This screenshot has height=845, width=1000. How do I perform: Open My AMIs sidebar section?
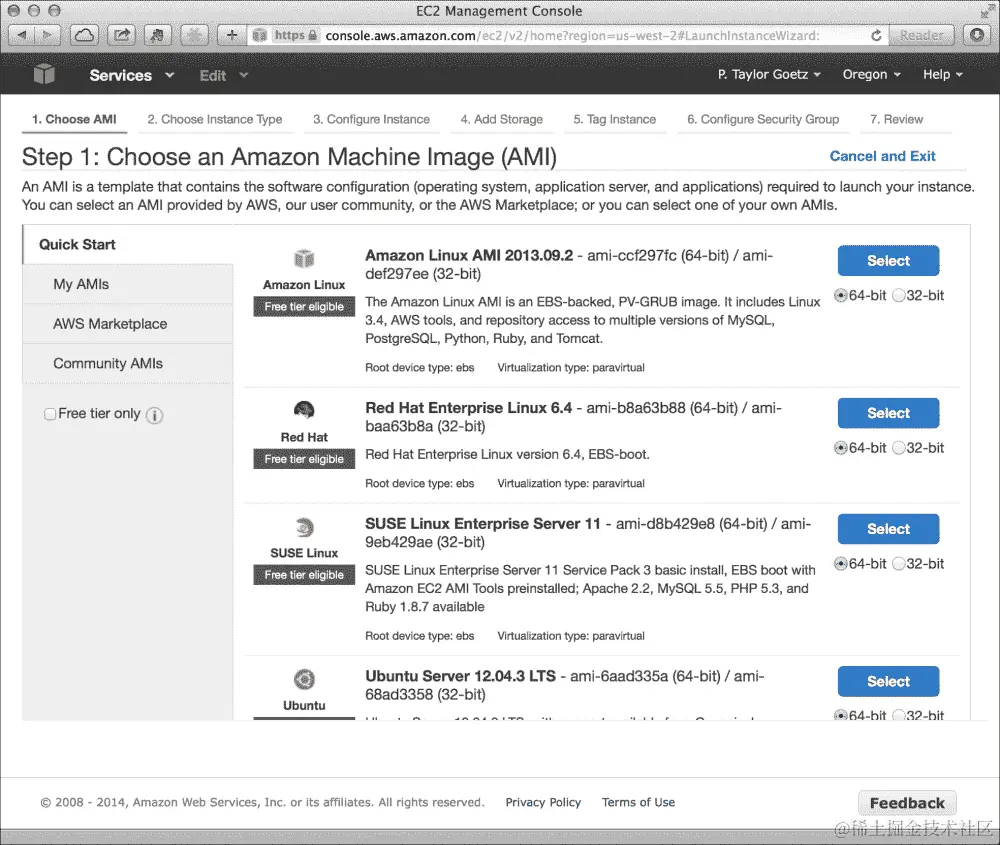(128, 284)
